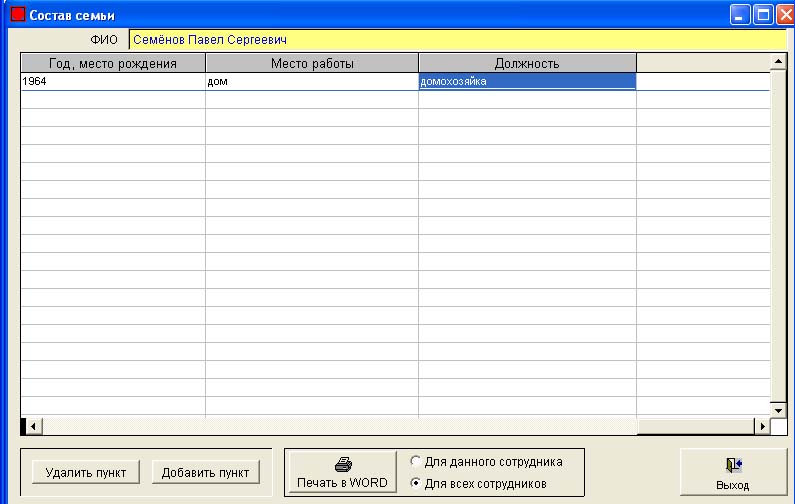Click the Добавить пункт button

pos(205,473)
